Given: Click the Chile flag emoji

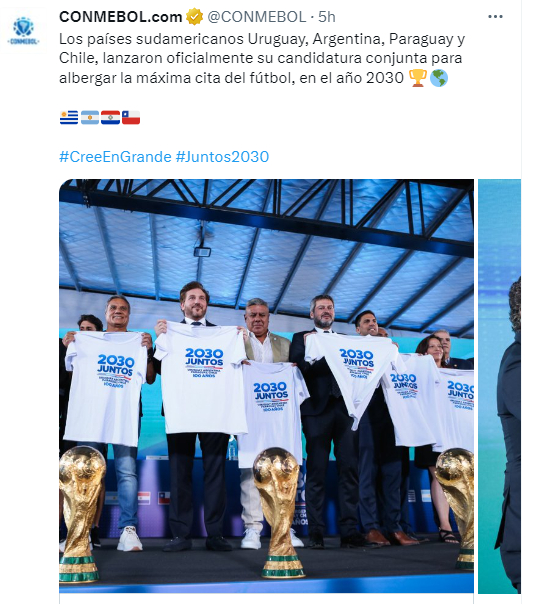Looking at the screenshot, I should (x=131, y=117).
